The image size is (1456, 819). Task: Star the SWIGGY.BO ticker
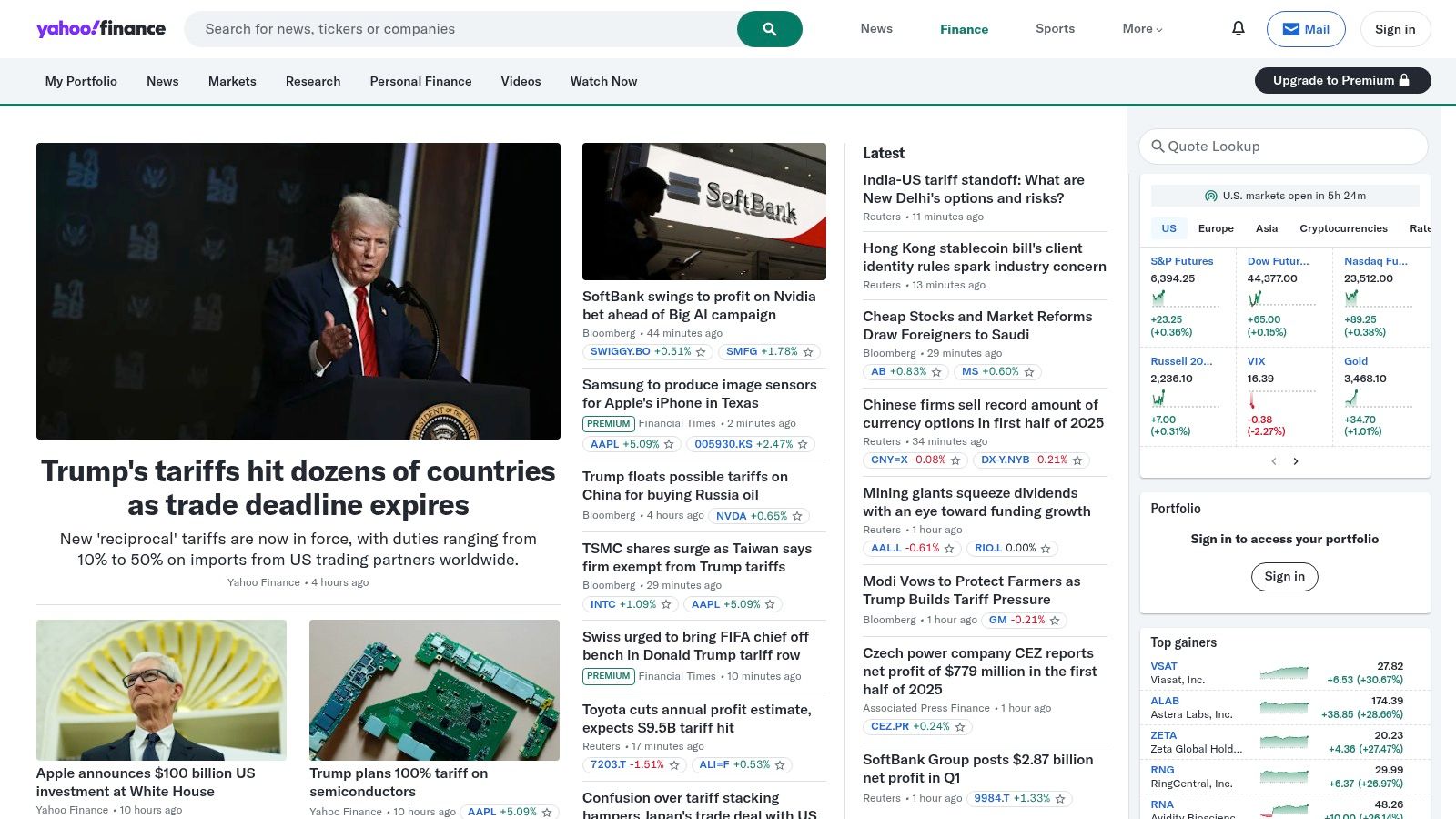coord(701,352)
